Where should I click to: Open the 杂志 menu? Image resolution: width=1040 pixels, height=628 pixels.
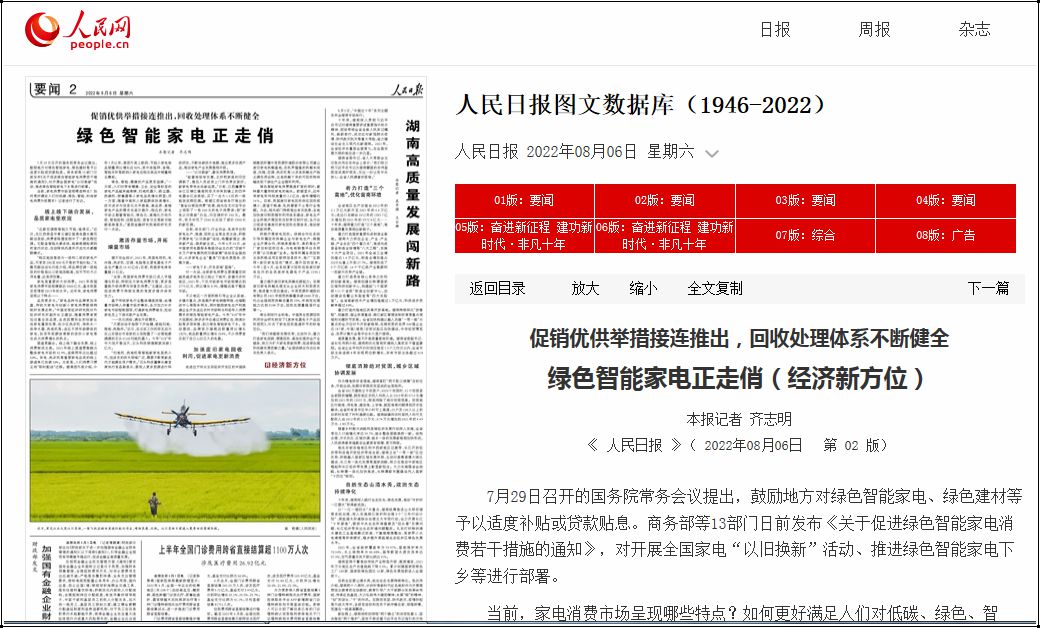coord(974,29)
